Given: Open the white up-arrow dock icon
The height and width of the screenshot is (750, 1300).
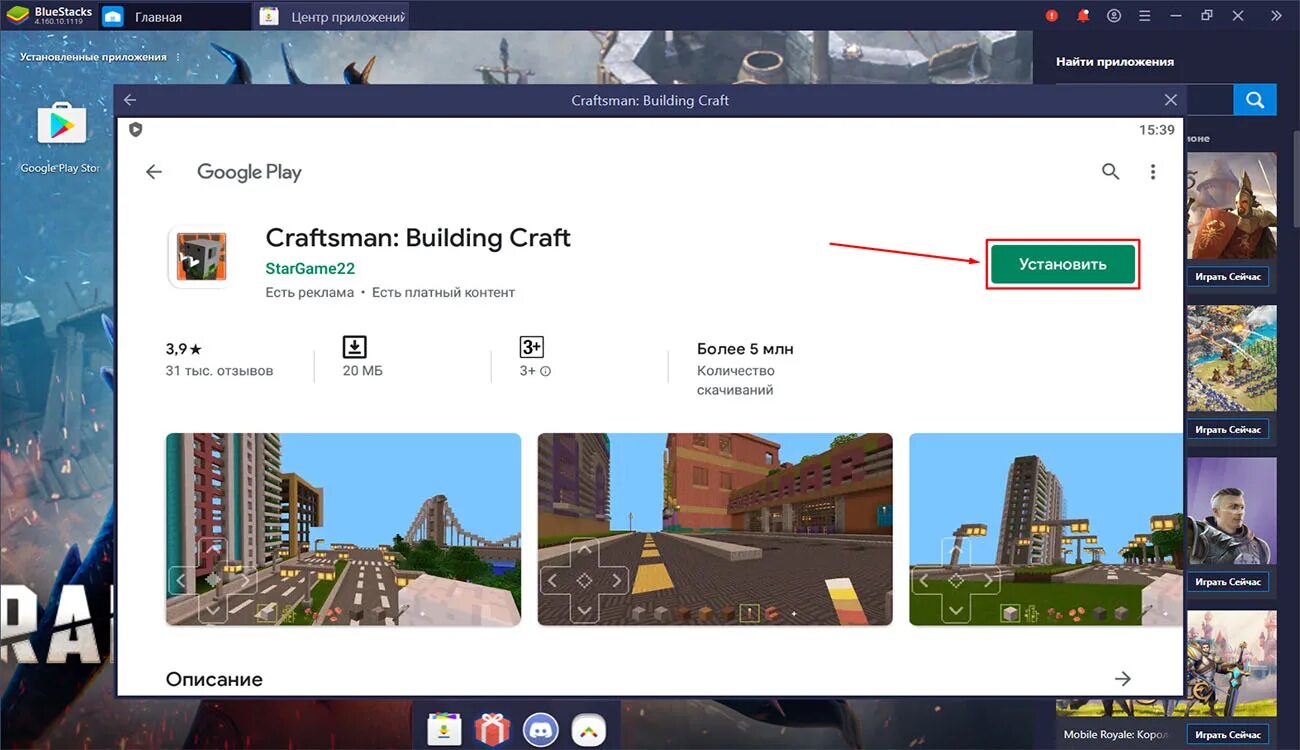Looking at the screenshot, I should coord(590,730).
